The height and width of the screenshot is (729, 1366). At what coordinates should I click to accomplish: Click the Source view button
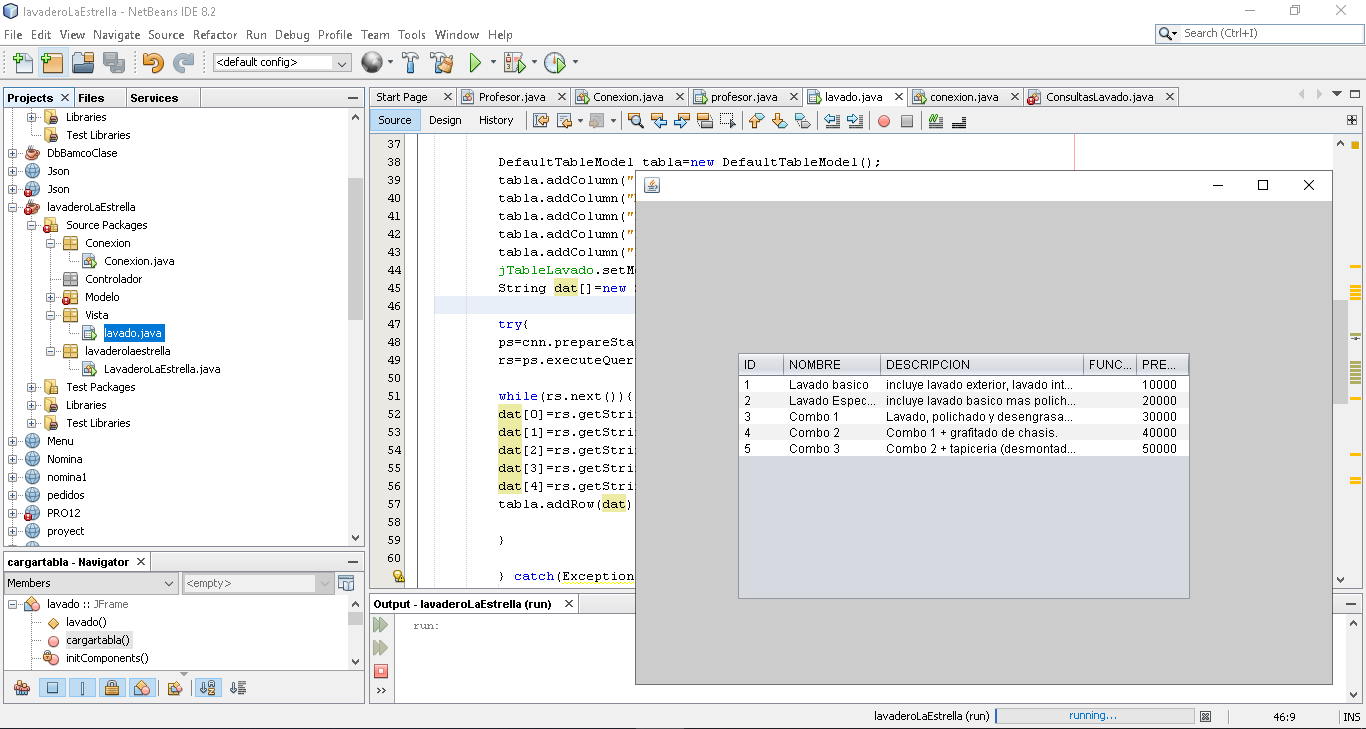click(395, 120)
